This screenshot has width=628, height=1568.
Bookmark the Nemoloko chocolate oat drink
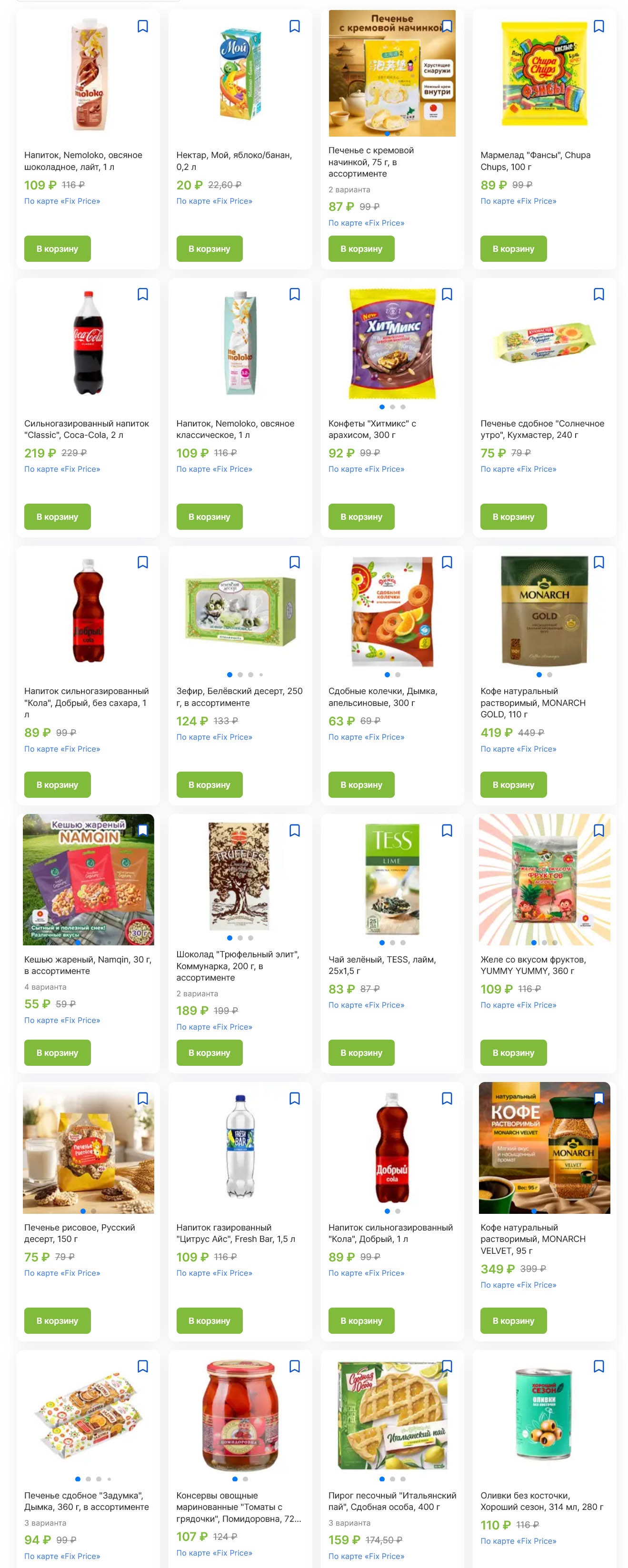142,26
